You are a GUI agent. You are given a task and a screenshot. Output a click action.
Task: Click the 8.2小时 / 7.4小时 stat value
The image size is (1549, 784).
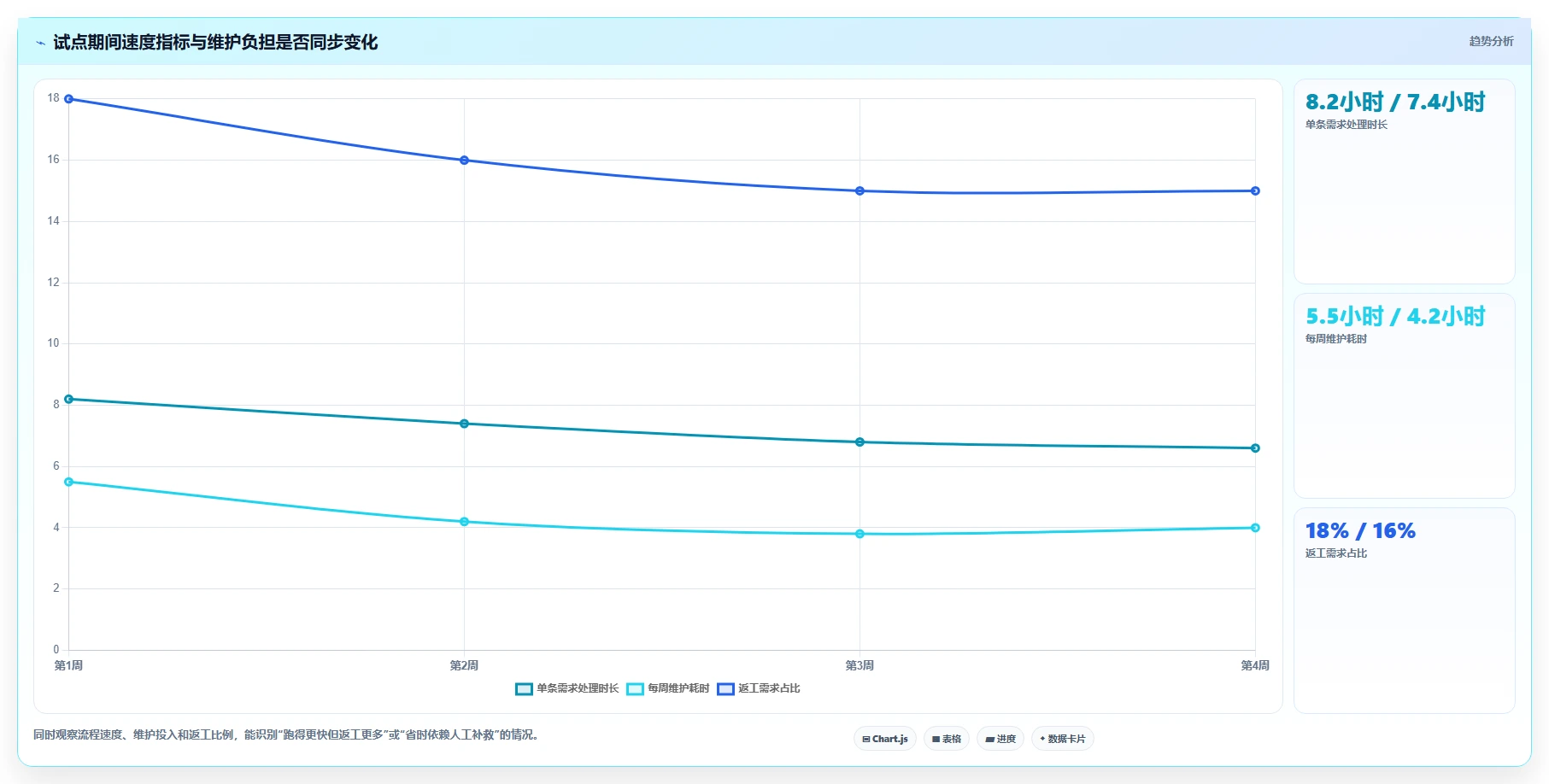coord(1395,102)
